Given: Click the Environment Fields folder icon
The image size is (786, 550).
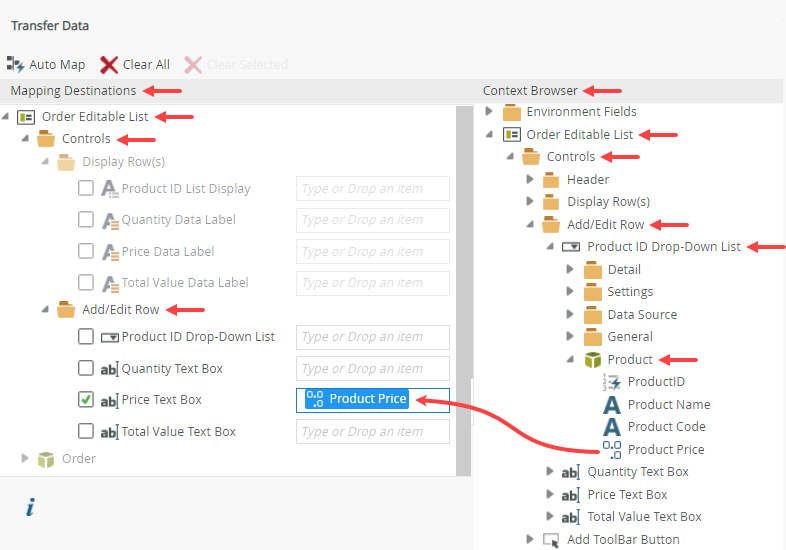Looking at the screenshot, I should click(511, 112).
